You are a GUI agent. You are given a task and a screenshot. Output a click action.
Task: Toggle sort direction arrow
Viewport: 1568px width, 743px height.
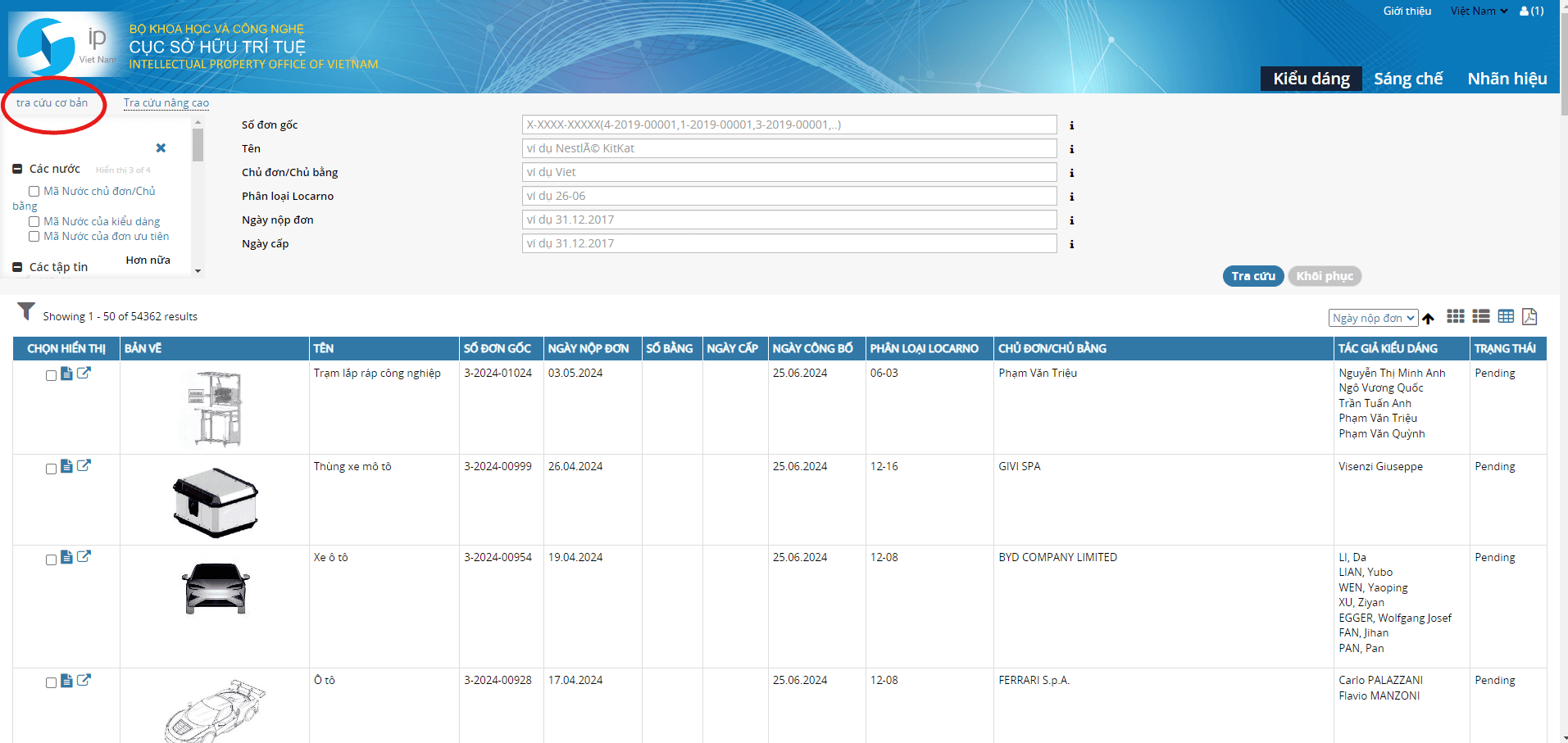coord(1429,319)
